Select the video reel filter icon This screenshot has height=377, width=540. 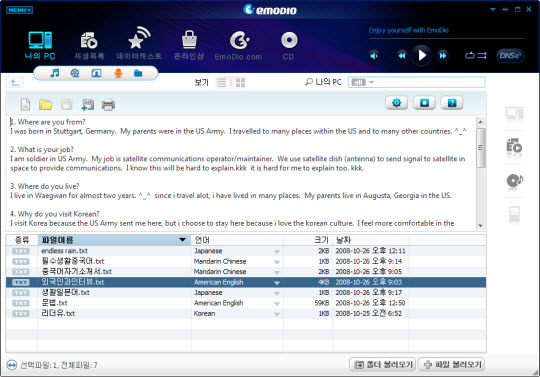[75, 73]
